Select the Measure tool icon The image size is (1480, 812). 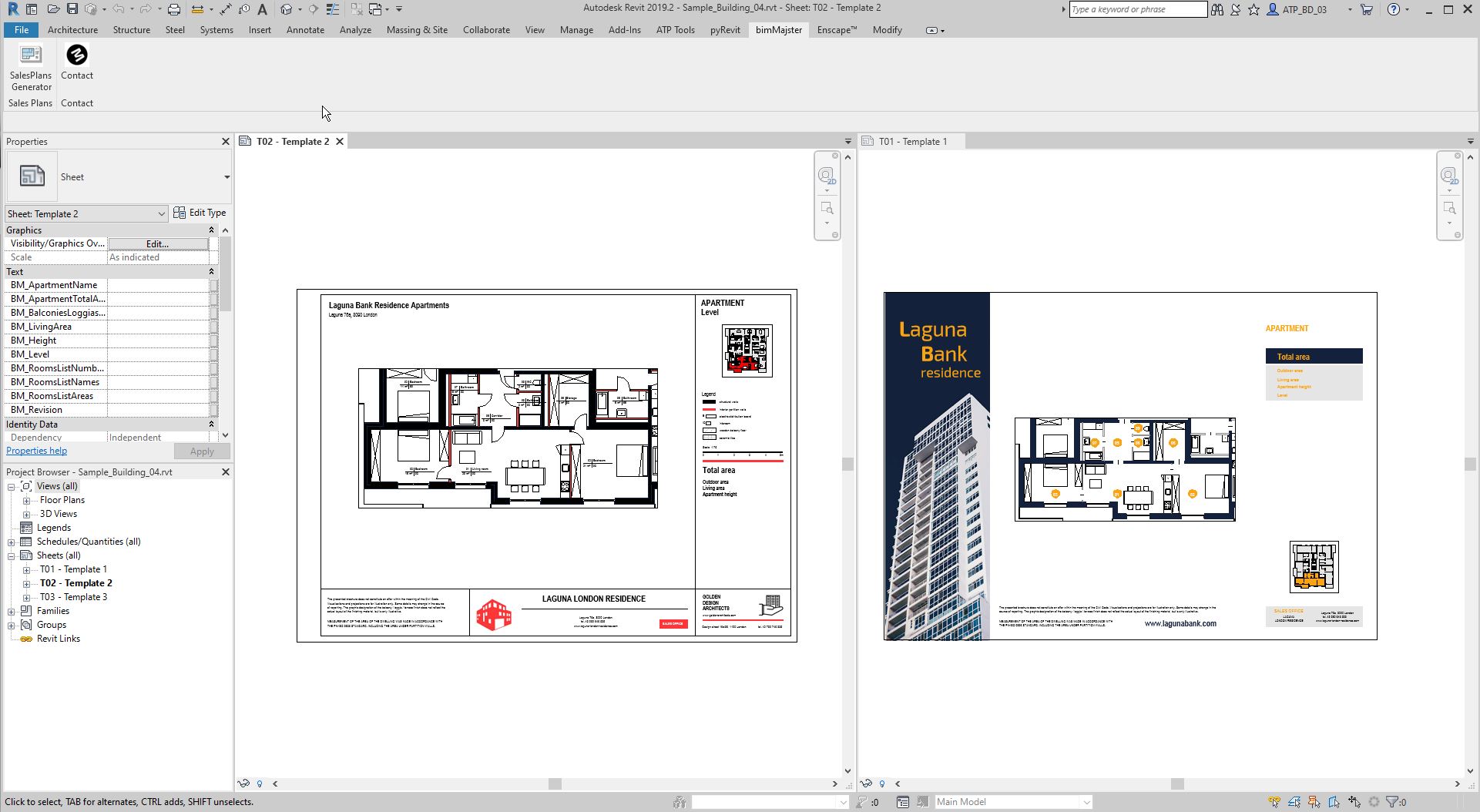coord(197,9)
